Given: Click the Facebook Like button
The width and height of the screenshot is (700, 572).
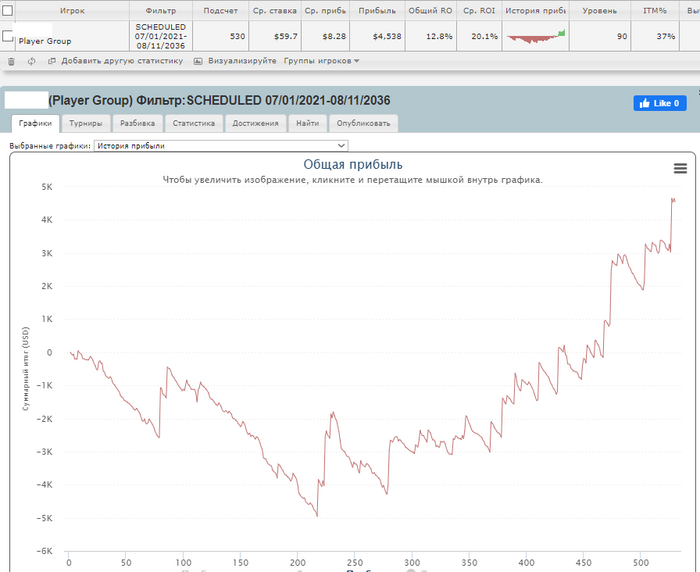Looking at the screenshot, I should [x=660, y=103].
